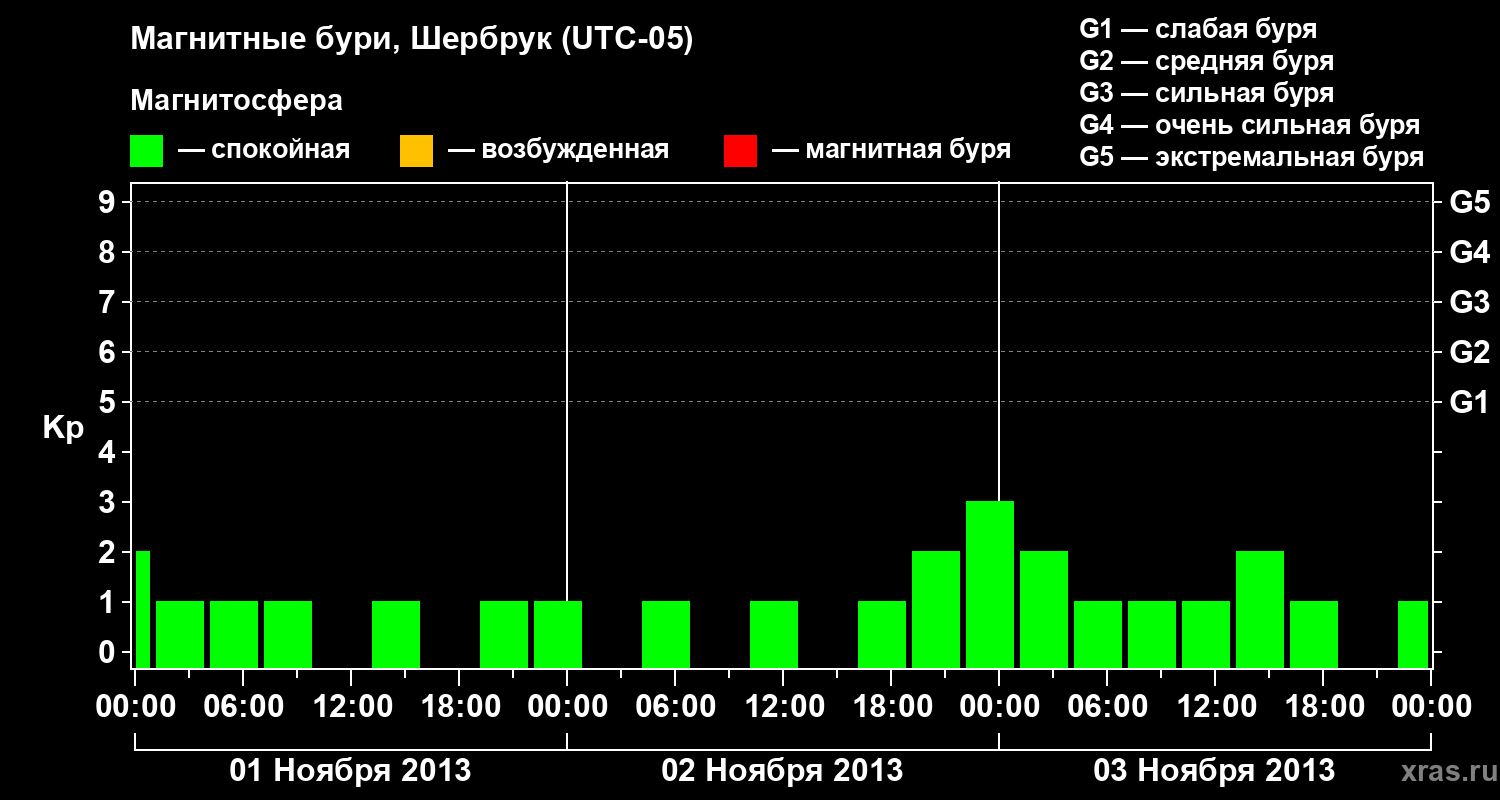Screen dimensions: 1500x800
Task: Click the legend line G4 — очень сильная буря
Action: 1250,125
